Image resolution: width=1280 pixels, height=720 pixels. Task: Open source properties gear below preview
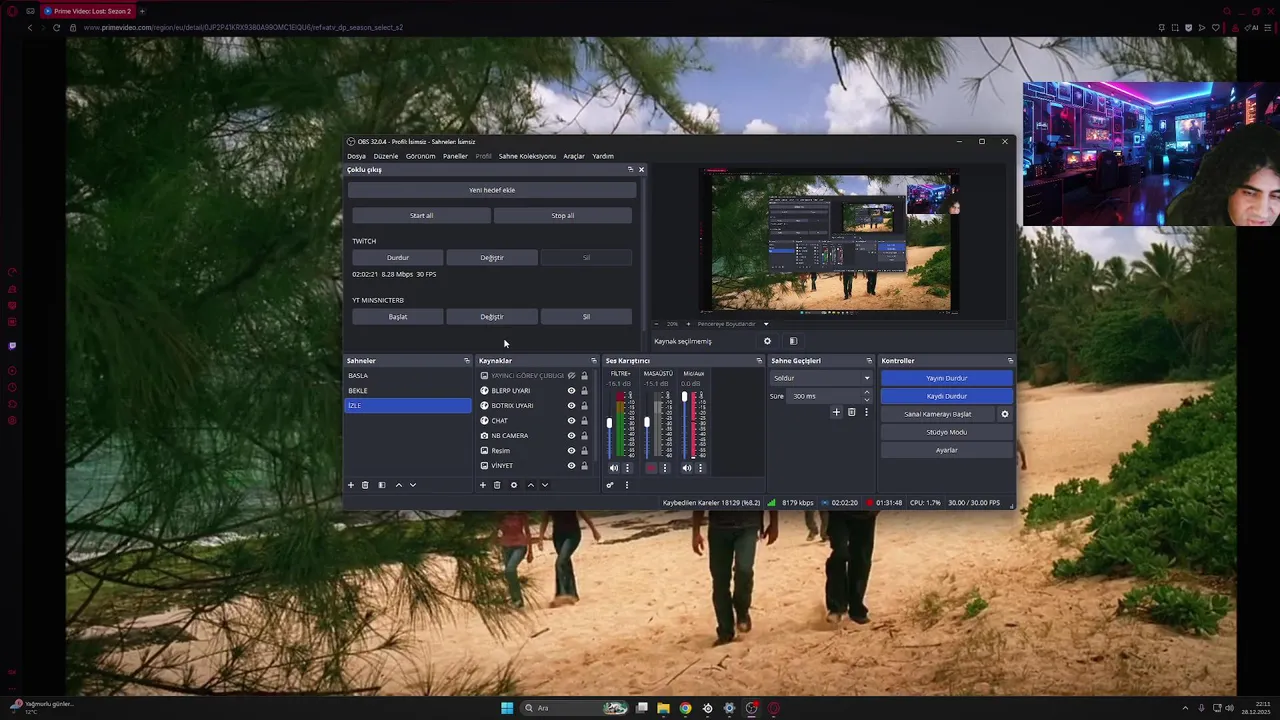point(767,341)
